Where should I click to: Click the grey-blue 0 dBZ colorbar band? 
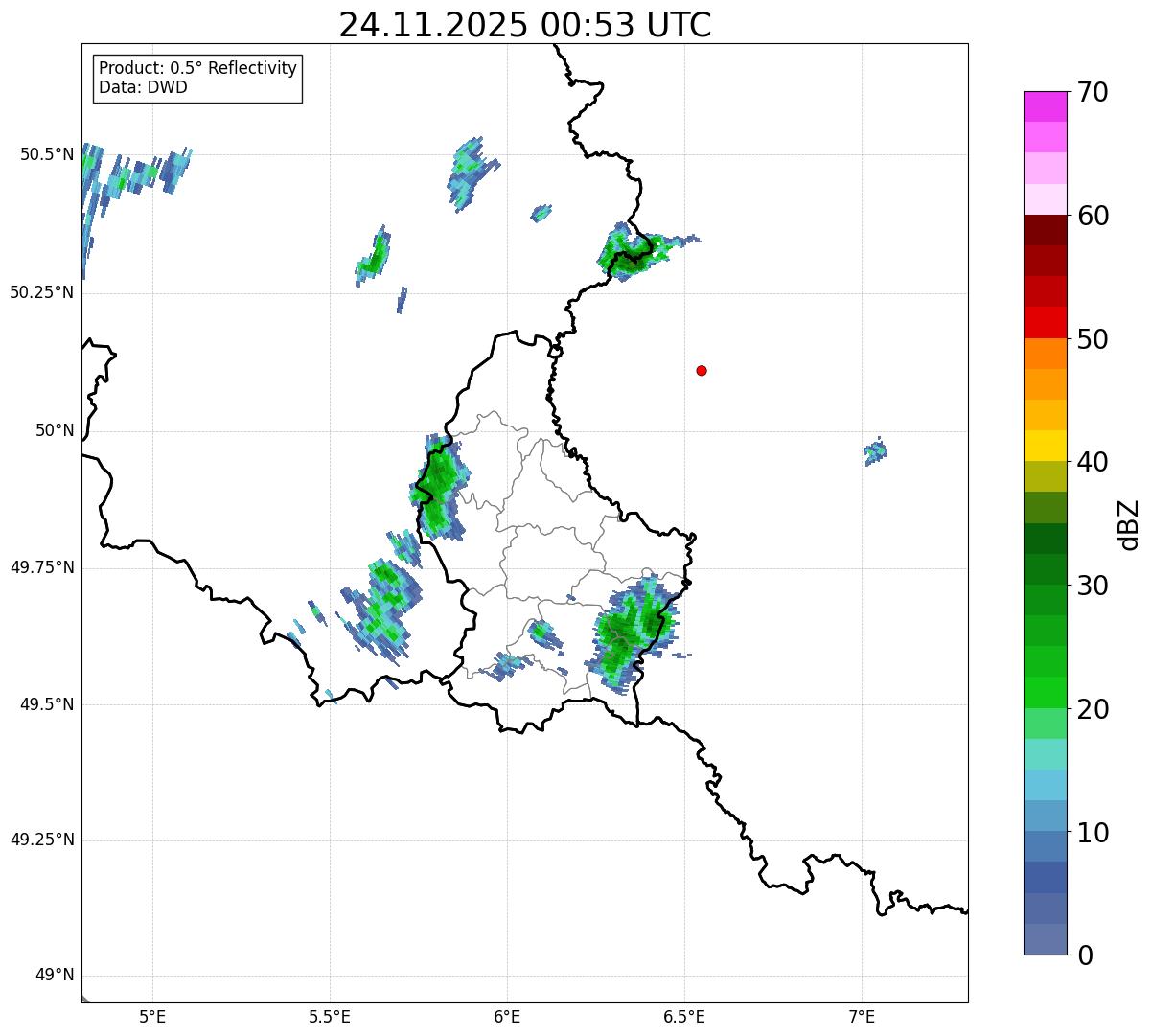[1046, 938]
